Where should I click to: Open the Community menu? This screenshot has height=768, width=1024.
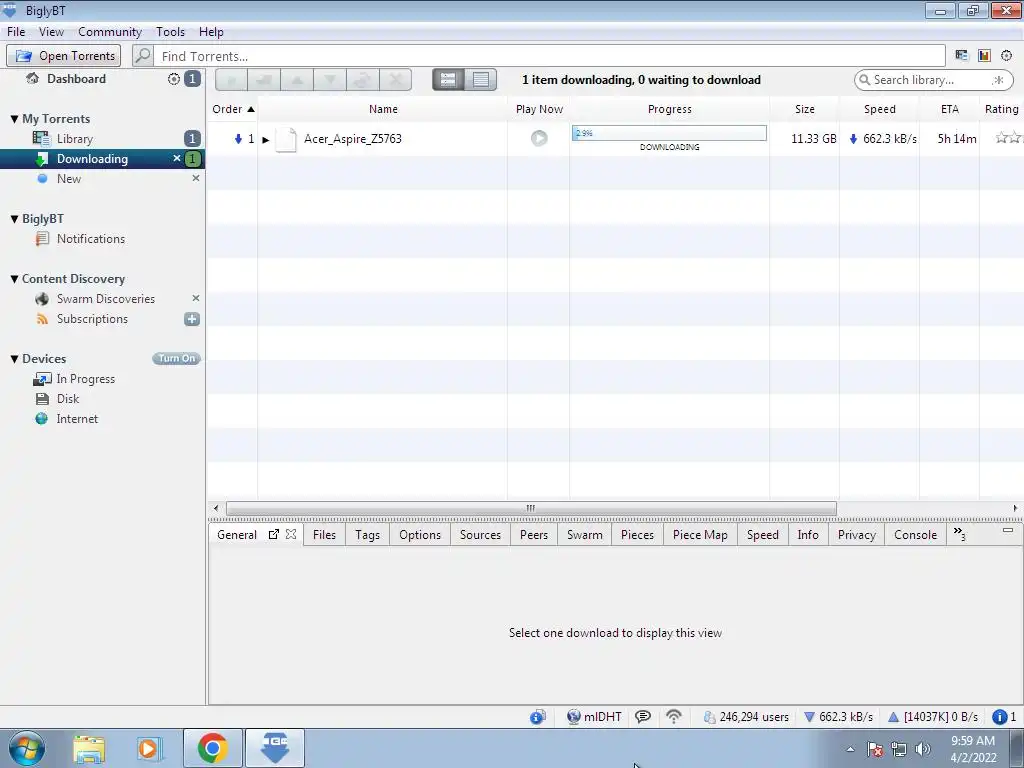coord(110,31)
